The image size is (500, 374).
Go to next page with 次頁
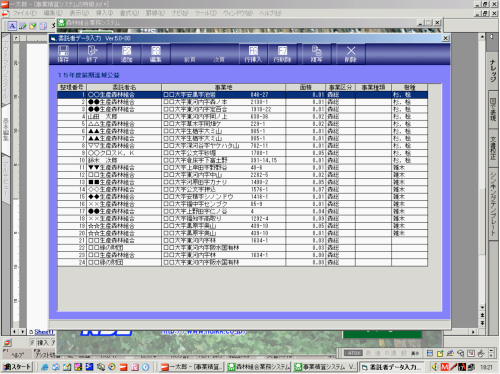[219, 60]
